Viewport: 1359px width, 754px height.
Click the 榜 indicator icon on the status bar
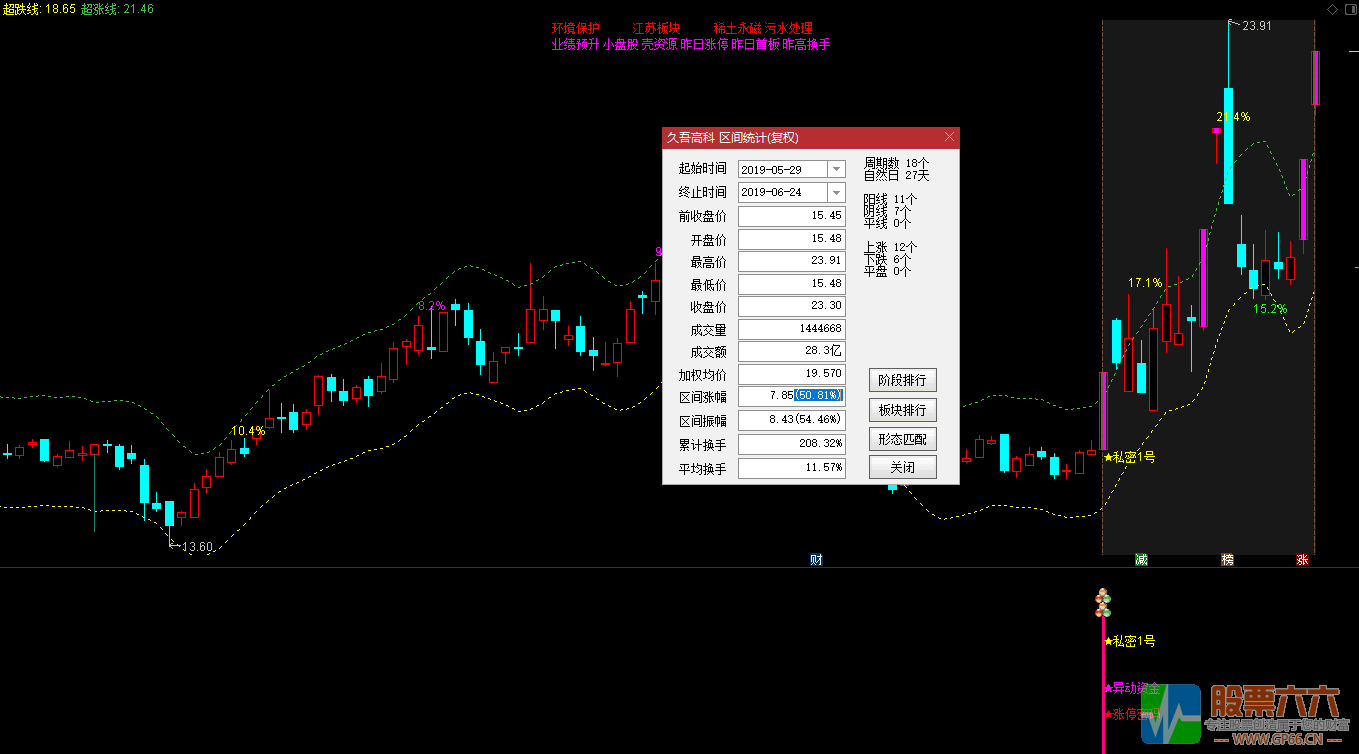click(x=1229, y=560)
